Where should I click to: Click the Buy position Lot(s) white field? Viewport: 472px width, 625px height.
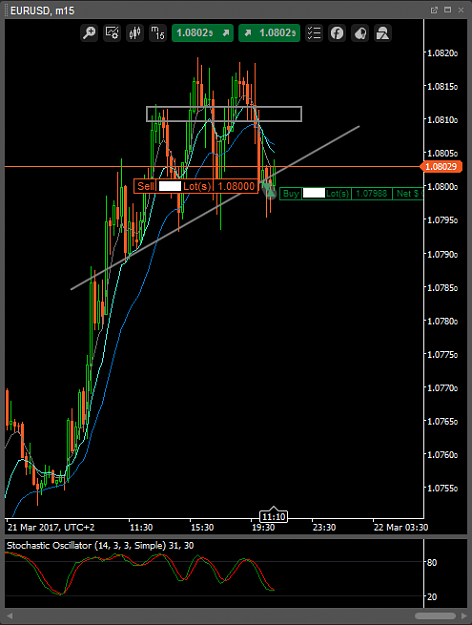pyautogui.click(x=314, y=194)
